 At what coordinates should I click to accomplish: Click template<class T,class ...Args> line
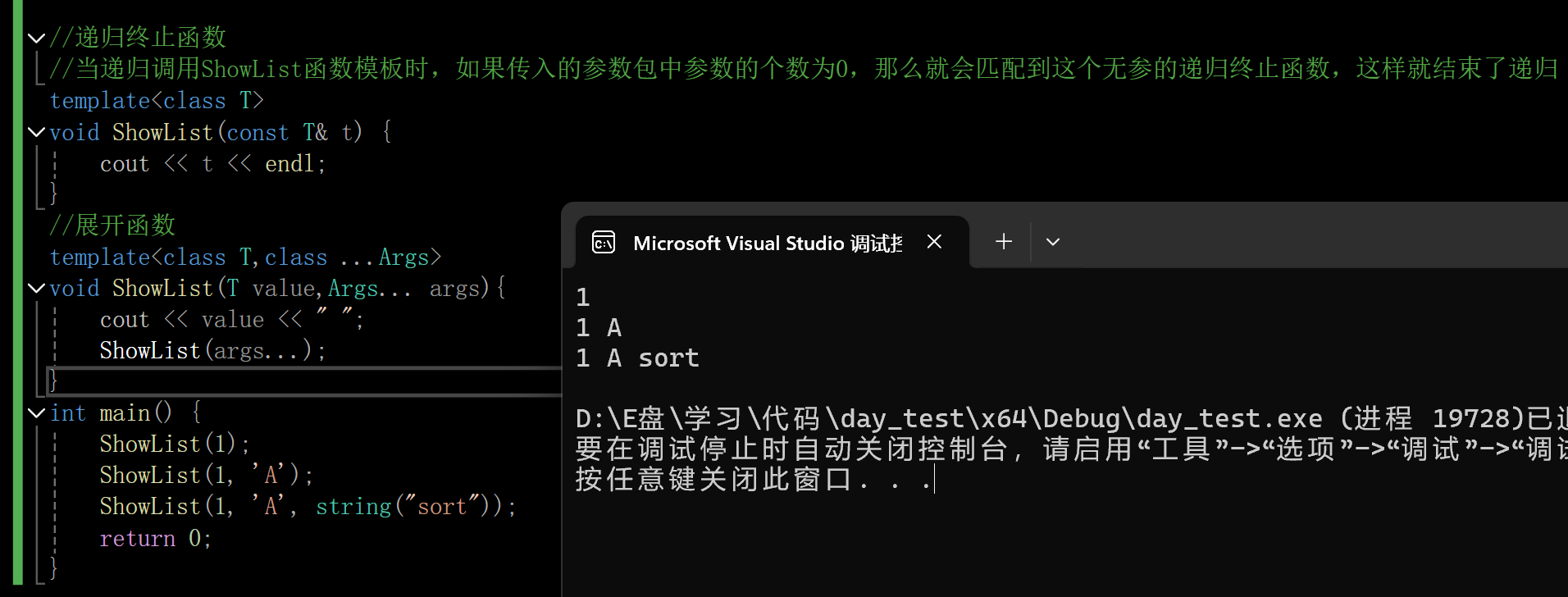(246, 257)
